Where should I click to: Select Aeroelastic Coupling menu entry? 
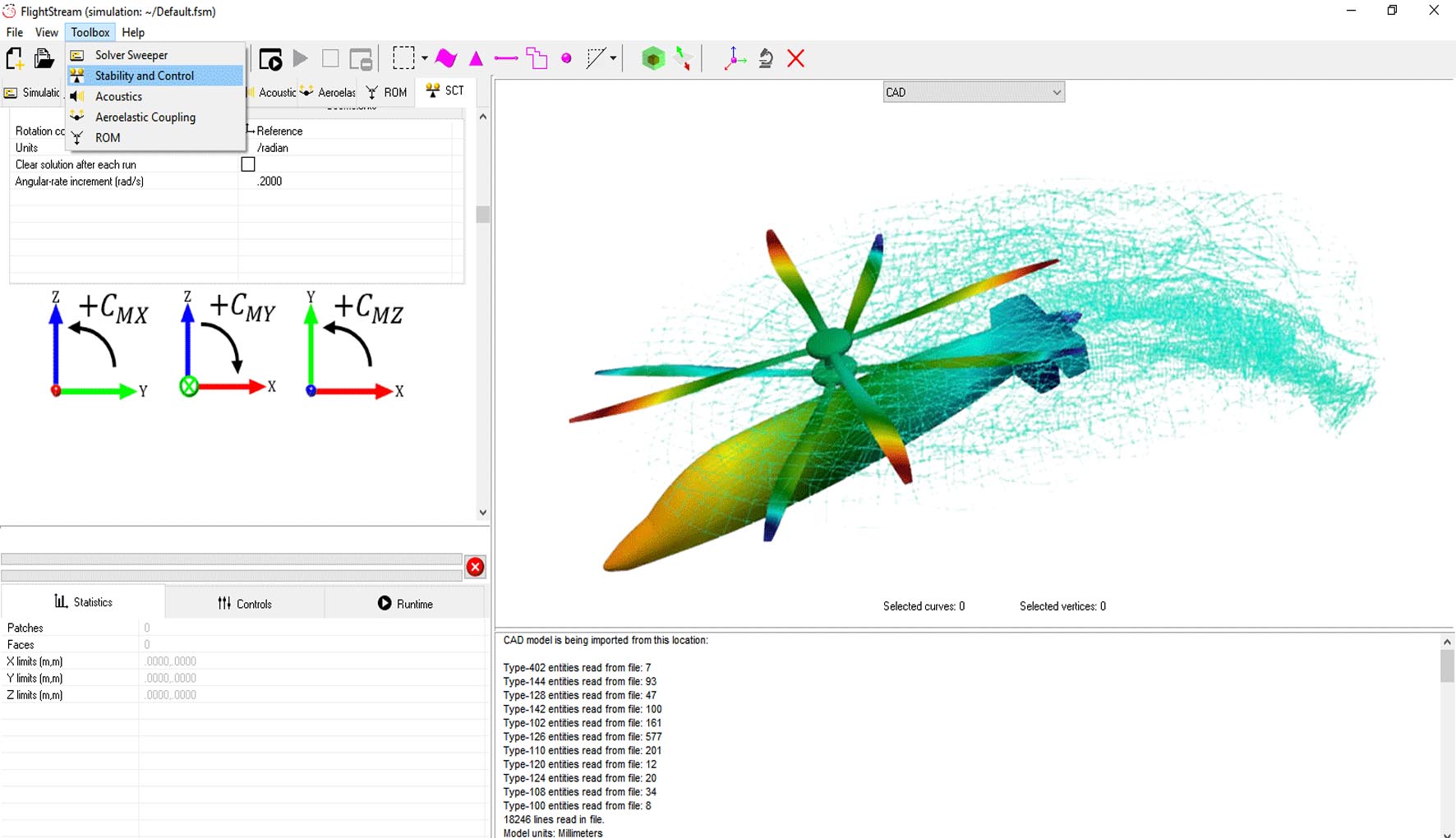point(145,117)
